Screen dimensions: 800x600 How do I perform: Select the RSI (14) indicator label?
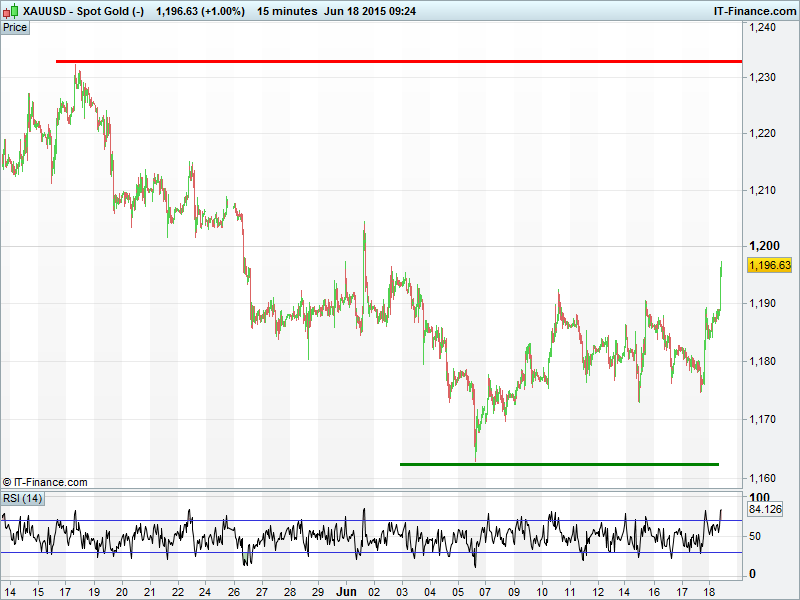23,498
